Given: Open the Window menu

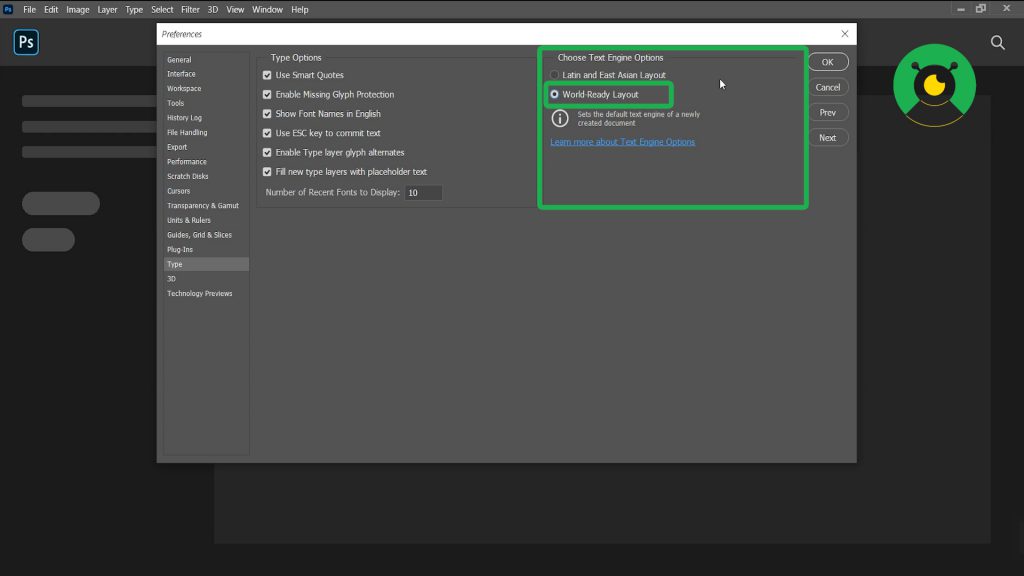Looking at the screenshot, I should point(267,9).
